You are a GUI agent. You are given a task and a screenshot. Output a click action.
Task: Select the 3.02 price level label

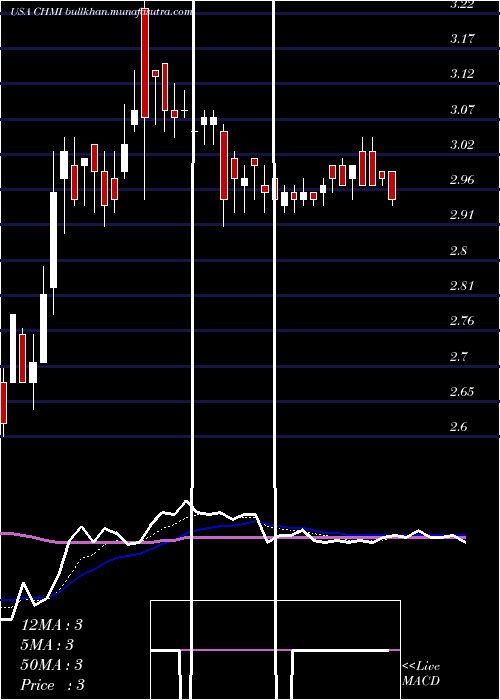tap(462, 145)
